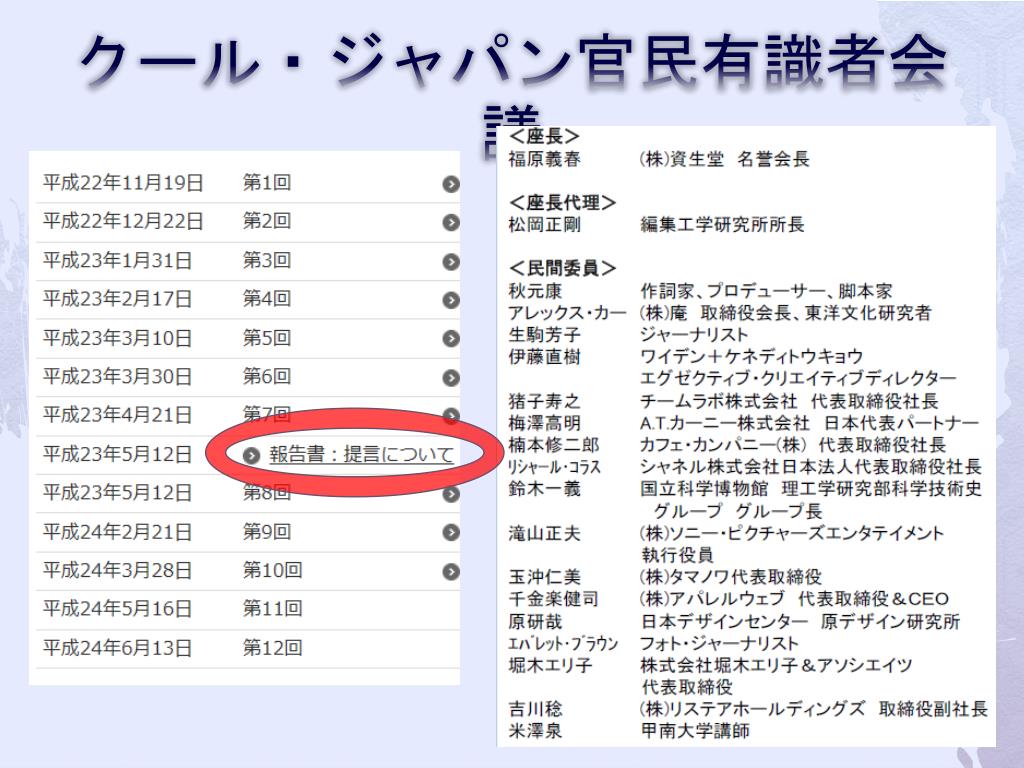Select member name 秋元康

click(535, 291)
